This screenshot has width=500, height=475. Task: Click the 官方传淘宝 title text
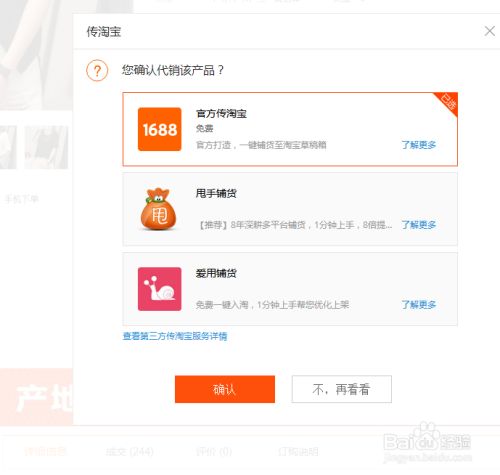click(x=221, y=114)
